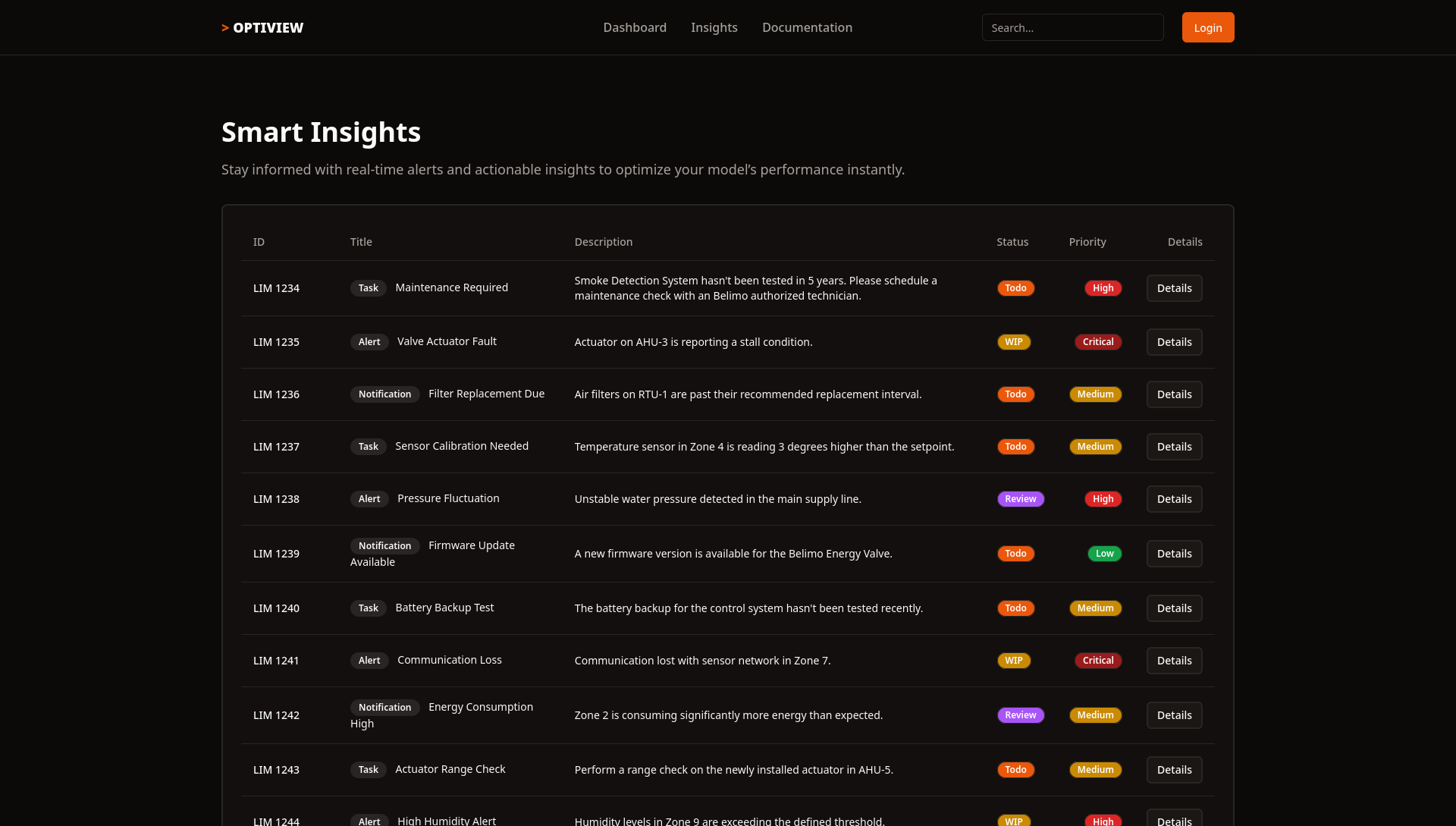Viewport: 1456px width, 826px height.
Task: Open Details for Actuator Range Check
Action: coord(1174,770)
